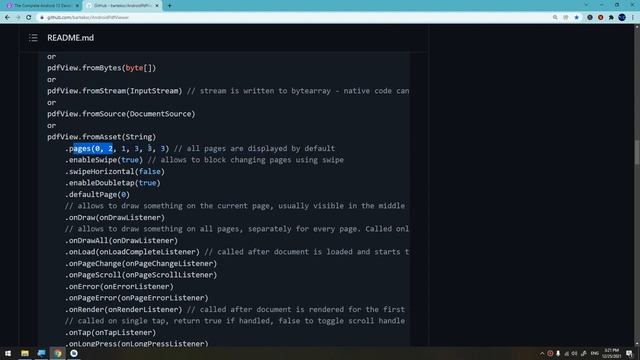The height and width of the screenshot is (360, 640).
Task: Open the Chrome tab search dropdown arrow
Action: pos(586,5)
